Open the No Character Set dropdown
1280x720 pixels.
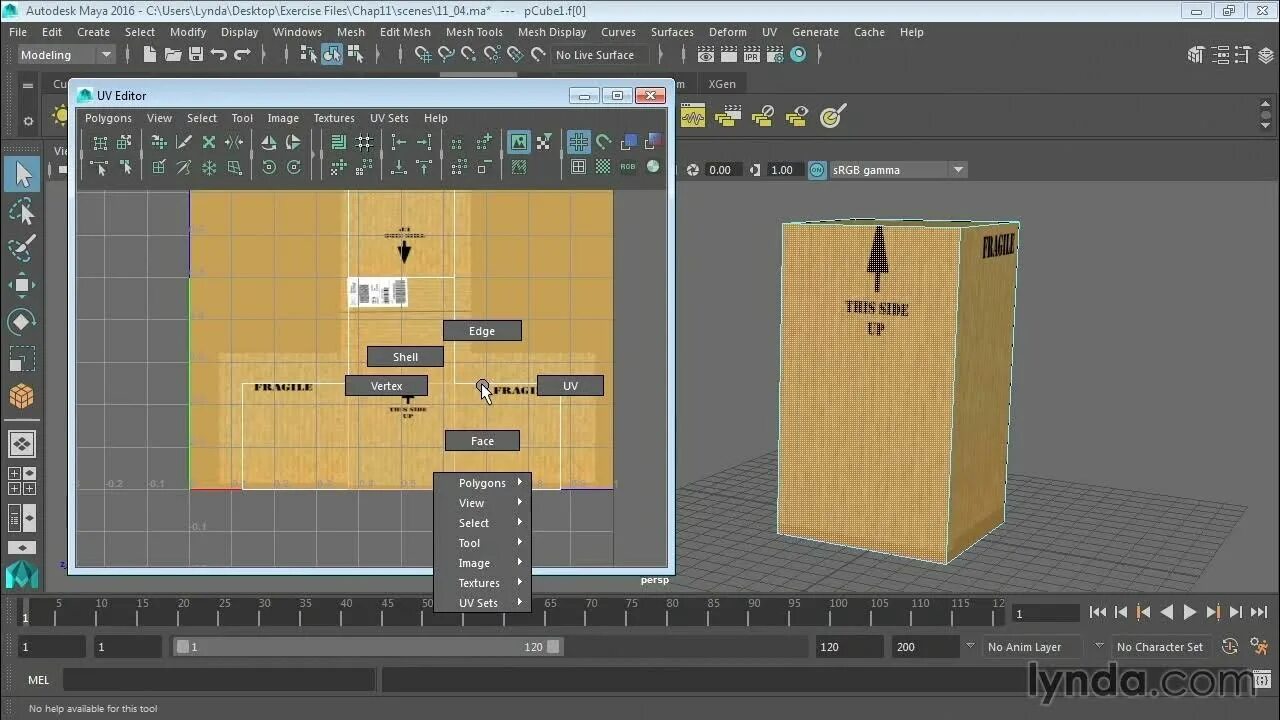coord(1160,647)
